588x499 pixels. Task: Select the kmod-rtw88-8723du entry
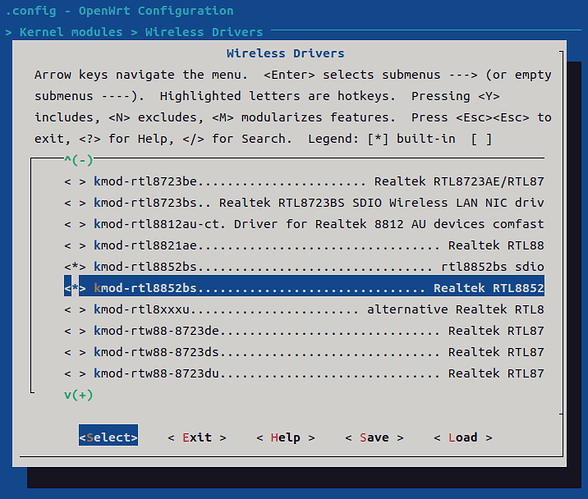click(304, 374)
